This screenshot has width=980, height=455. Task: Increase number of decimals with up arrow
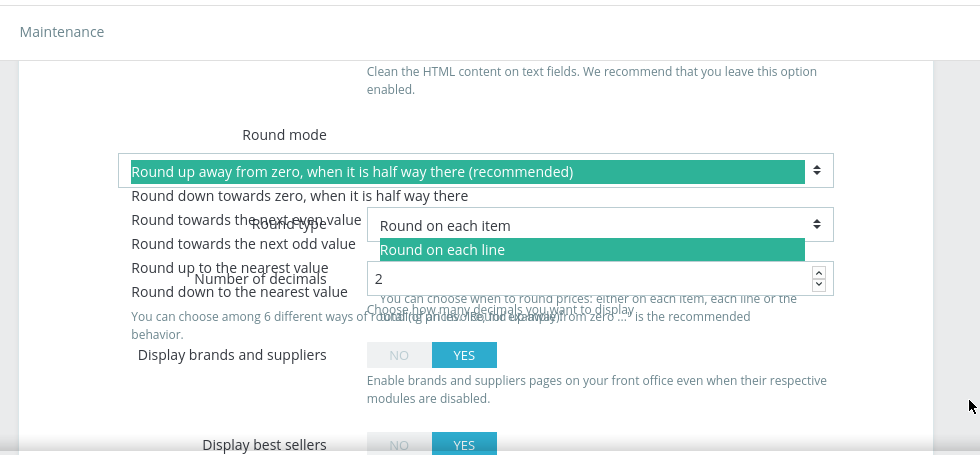click(819, 272)
